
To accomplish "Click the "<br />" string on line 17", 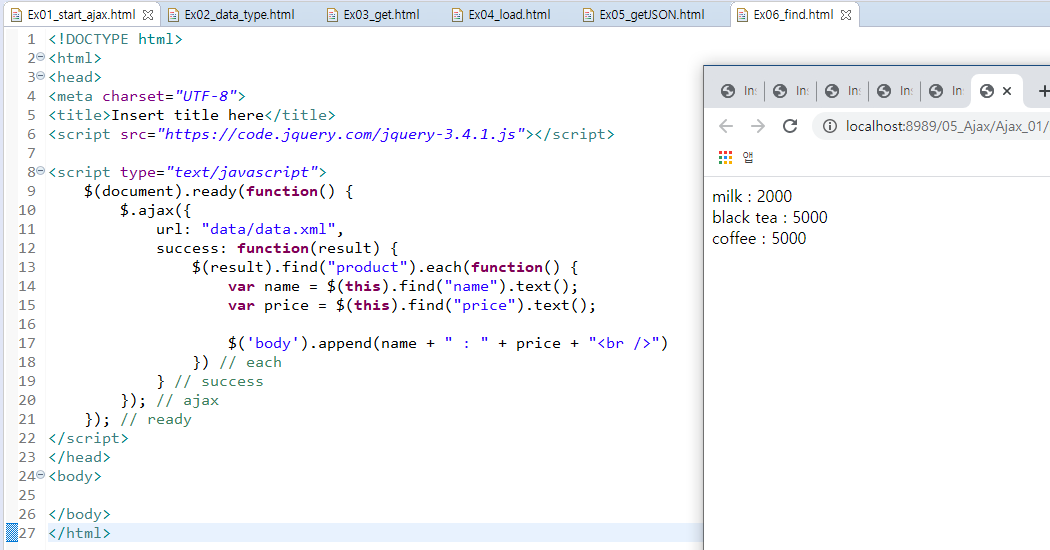I will [x=623, y=344].
